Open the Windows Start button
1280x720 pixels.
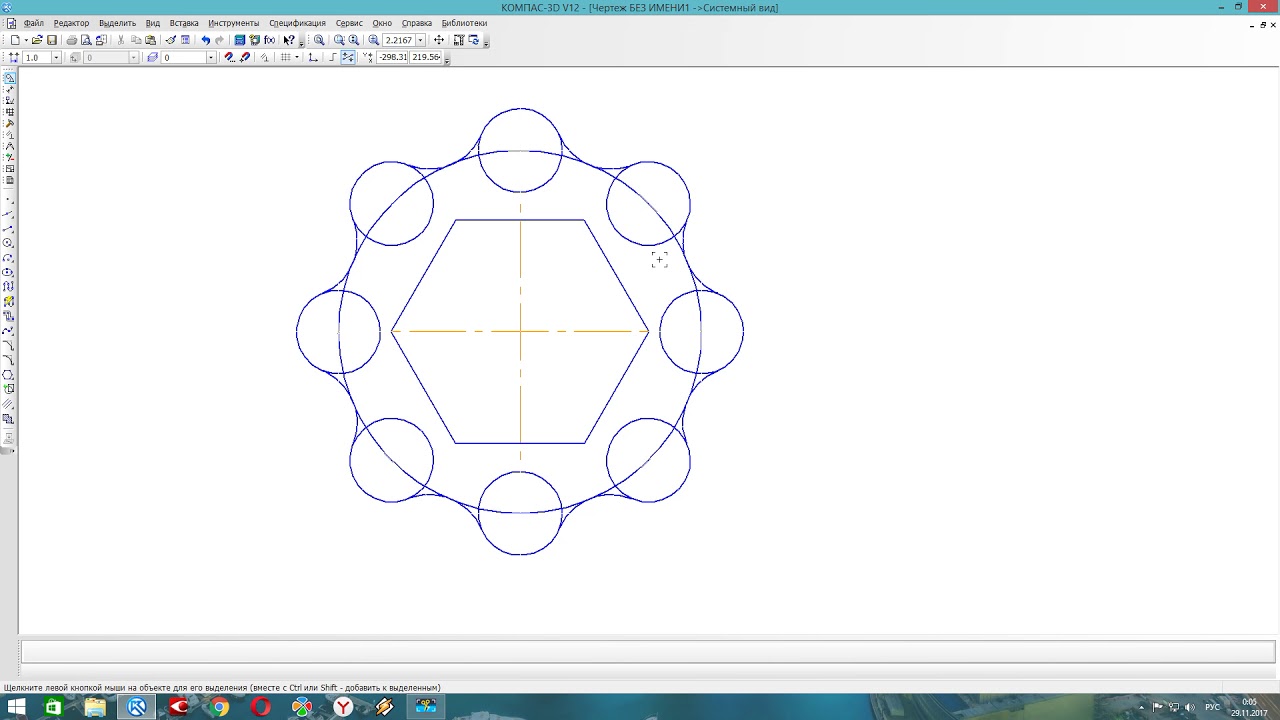coord(17,707)
